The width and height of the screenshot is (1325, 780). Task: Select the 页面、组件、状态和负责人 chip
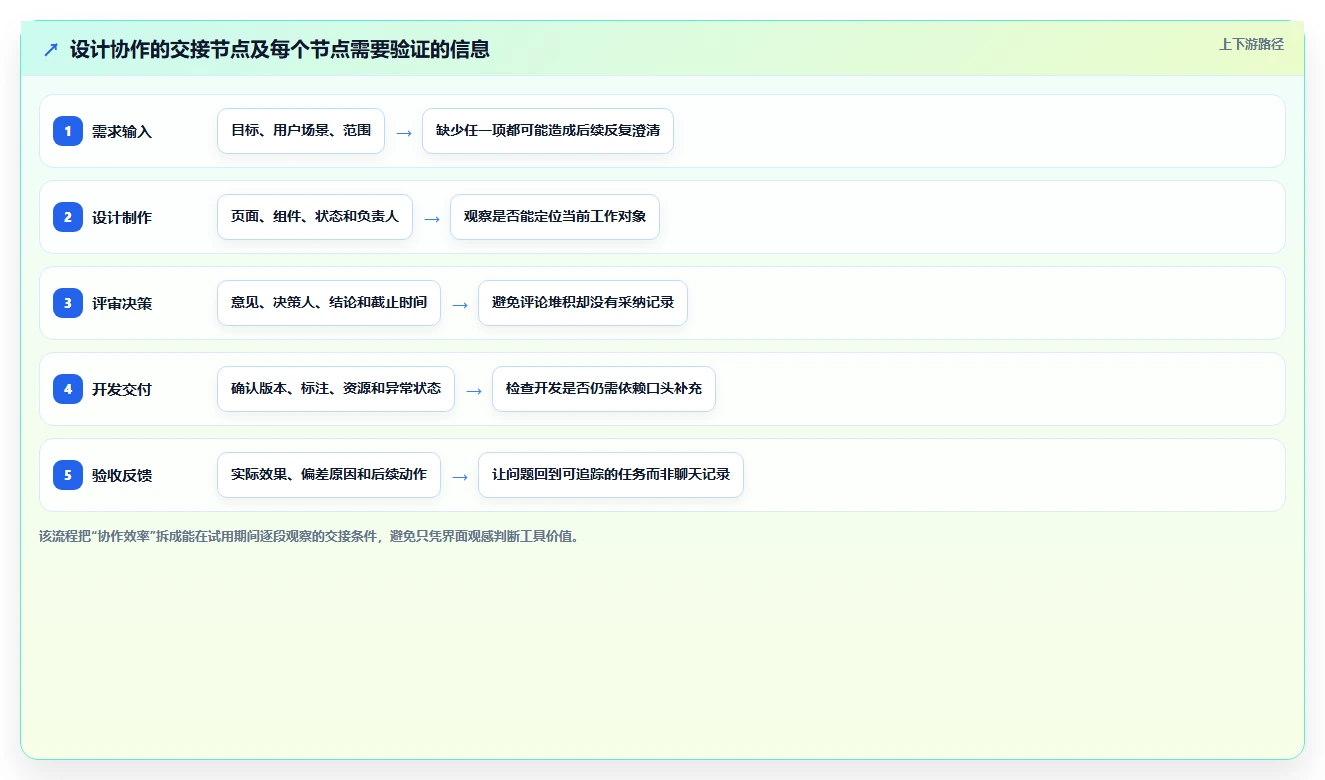[x=315, y=217]
